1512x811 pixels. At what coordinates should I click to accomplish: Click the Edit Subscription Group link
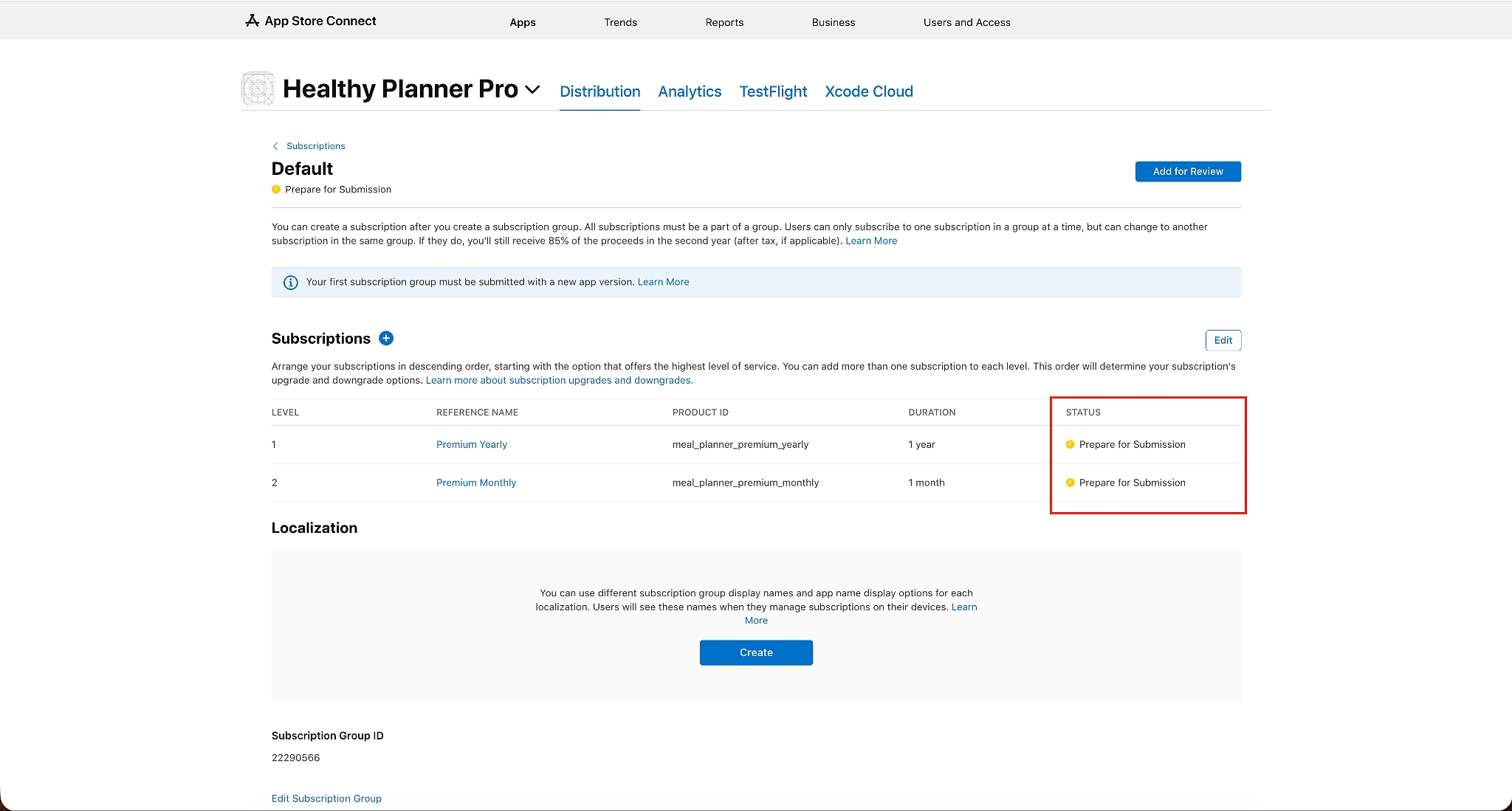pyautogui.click(x=326, y=798)
